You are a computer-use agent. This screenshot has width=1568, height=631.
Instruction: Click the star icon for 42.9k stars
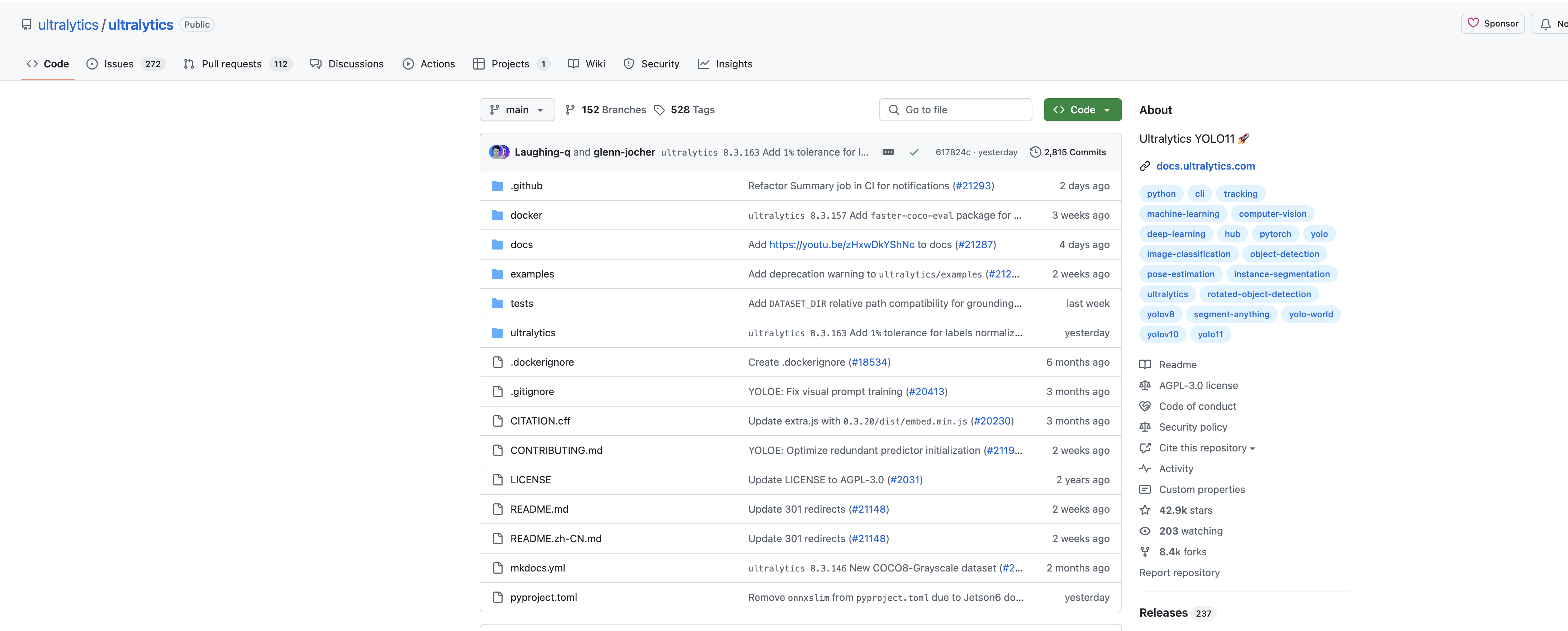(1145, 510)
